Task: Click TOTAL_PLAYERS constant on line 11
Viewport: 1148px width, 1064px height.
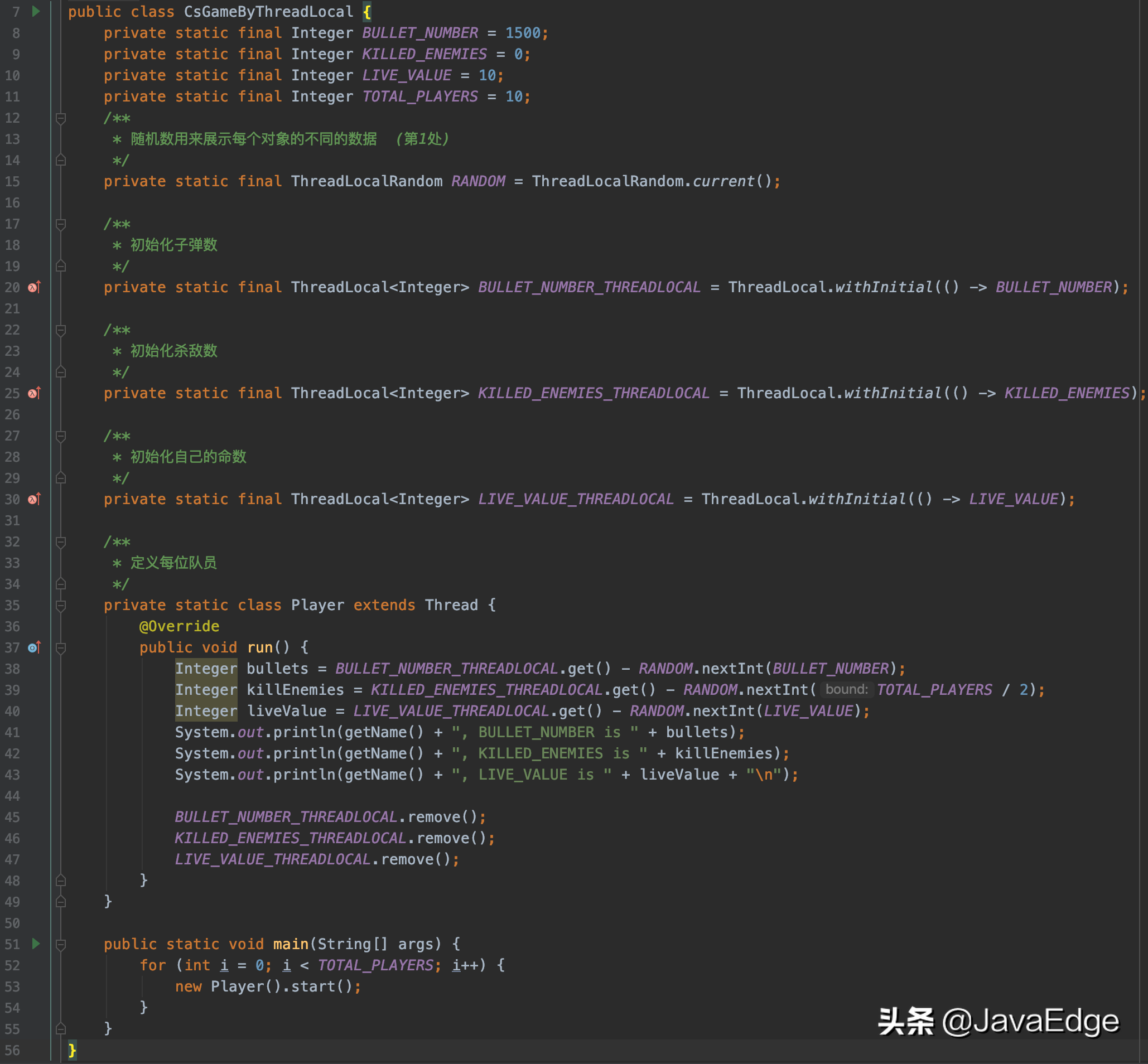Action: coord(420,96)
